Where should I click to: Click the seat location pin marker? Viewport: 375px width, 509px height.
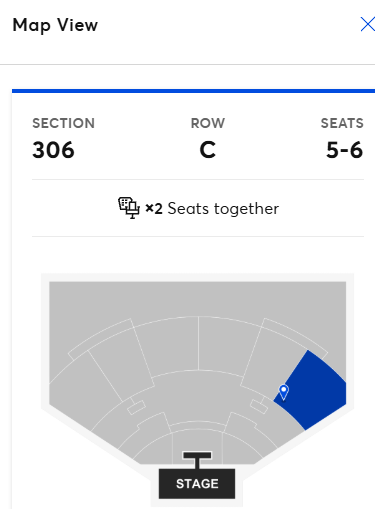pos(284,392)
